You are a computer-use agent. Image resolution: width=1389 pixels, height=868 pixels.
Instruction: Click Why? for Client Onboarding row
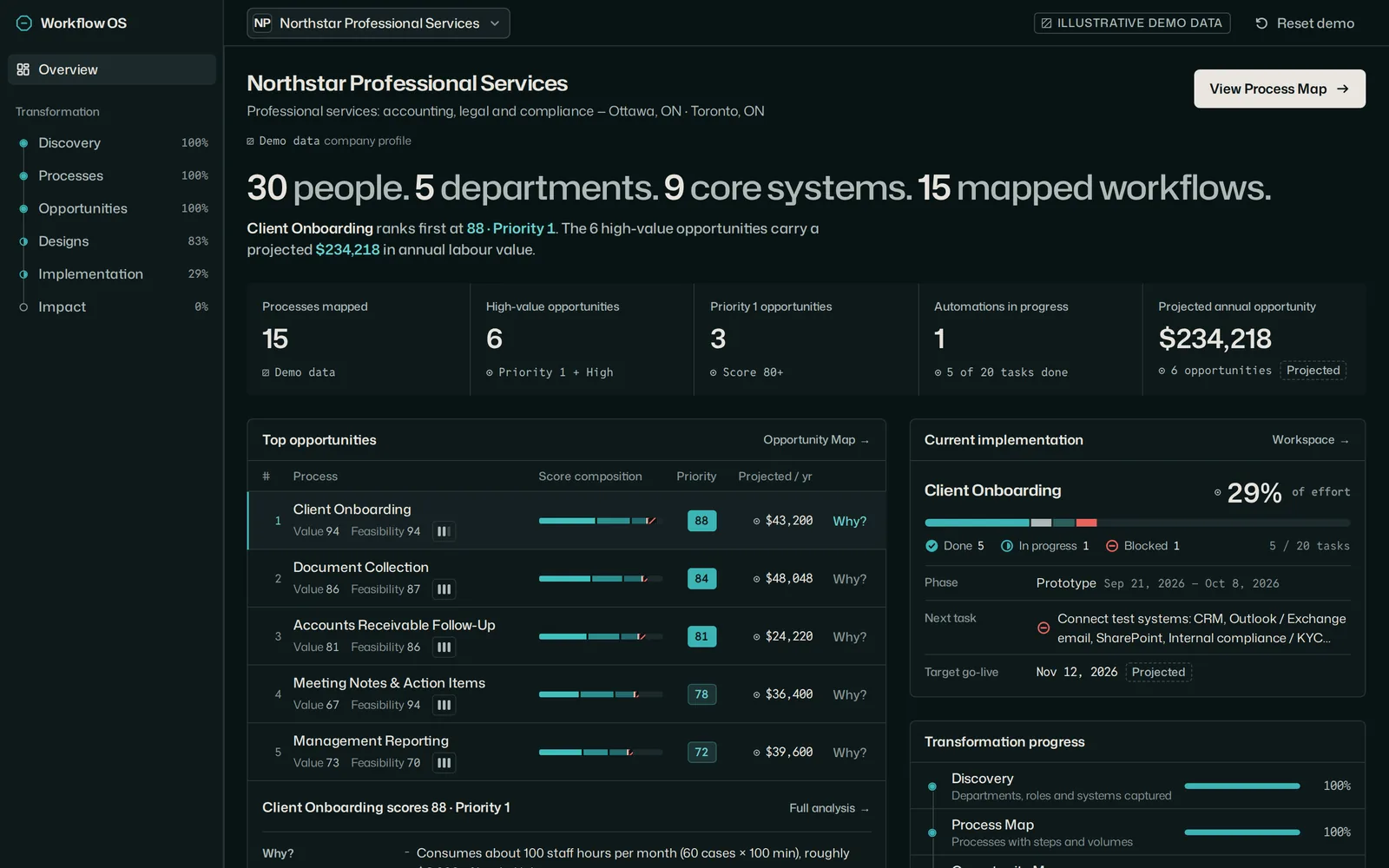pyautogui.click(x=850, y=521)
